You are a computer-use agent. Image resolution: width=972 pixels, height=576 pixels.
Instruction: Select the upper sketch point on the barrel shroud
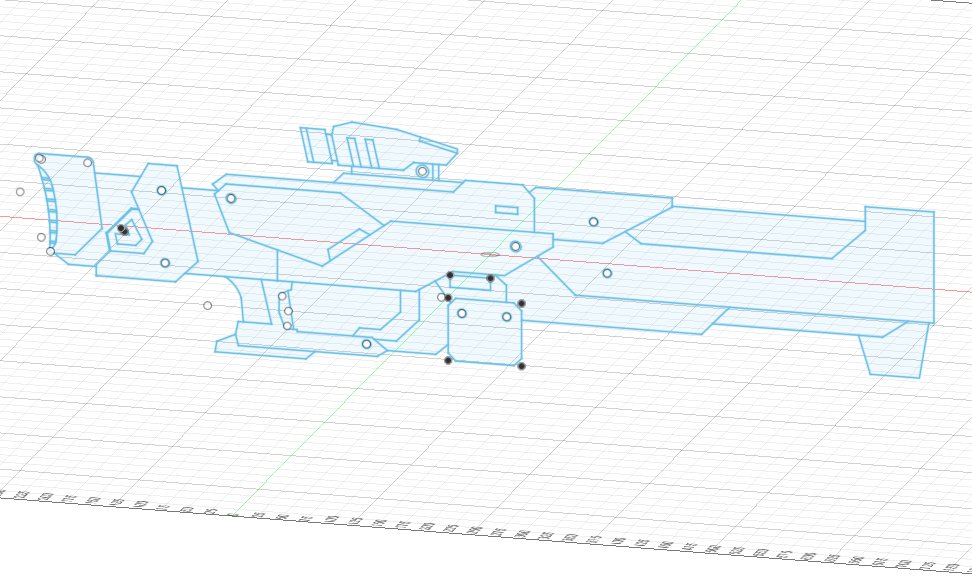pos(593,221)
